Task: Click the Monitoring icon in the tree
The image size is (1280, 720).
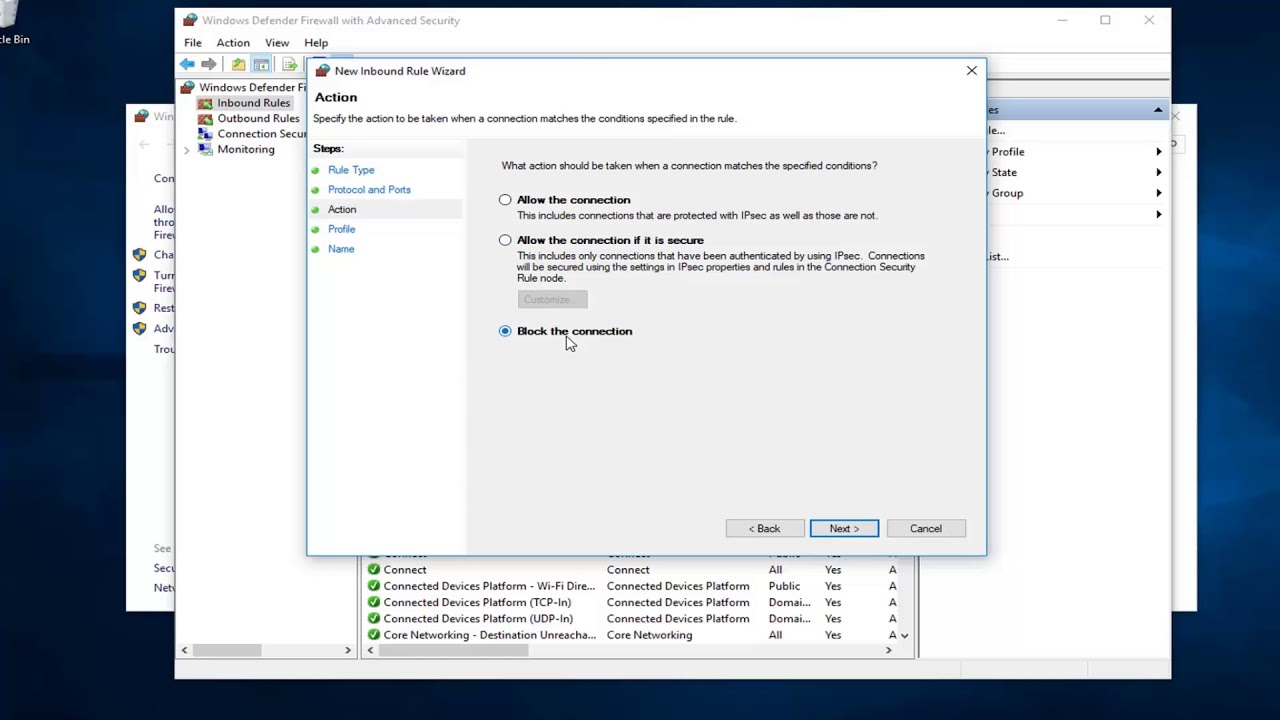Action: (205, 149)
